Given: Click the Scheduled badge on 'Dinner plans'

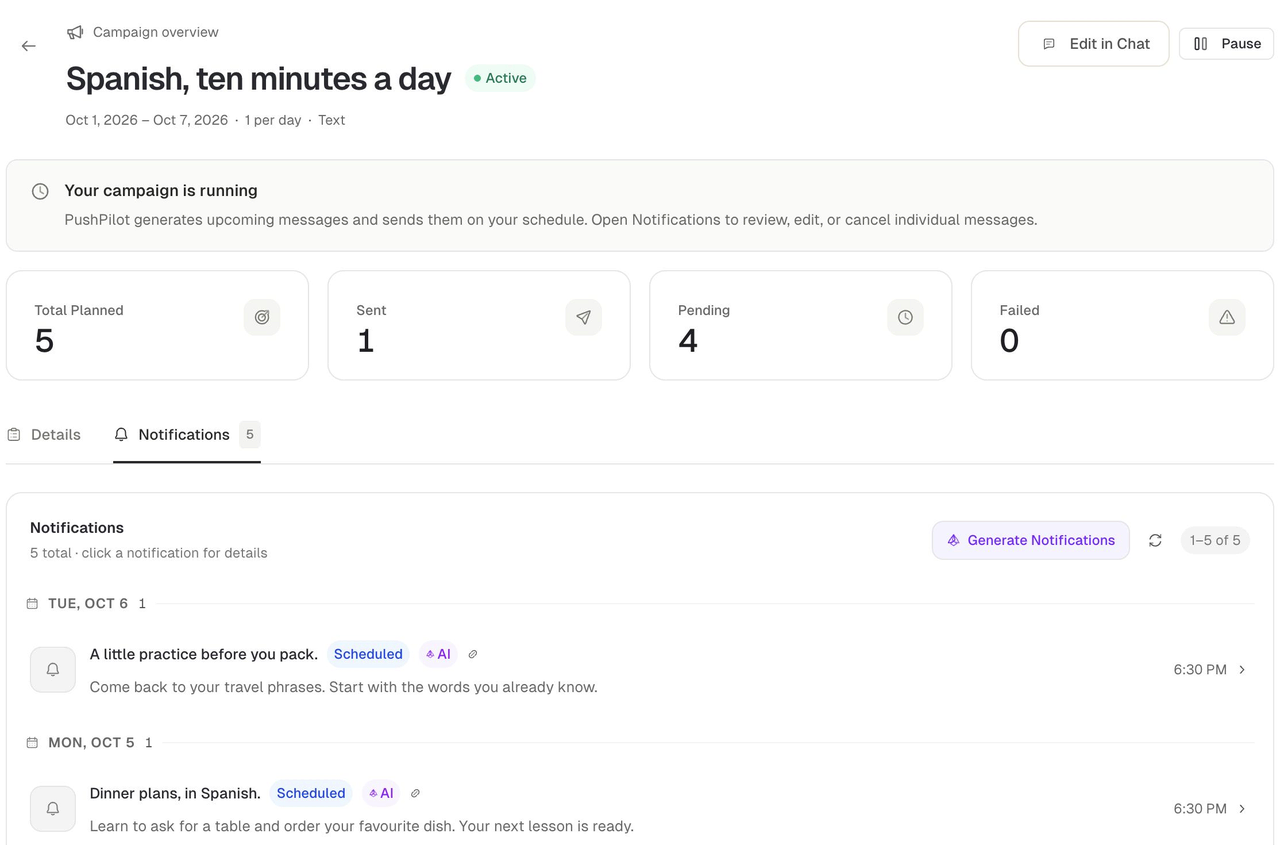Looking at the screenshot, I should tap(311, 793).
